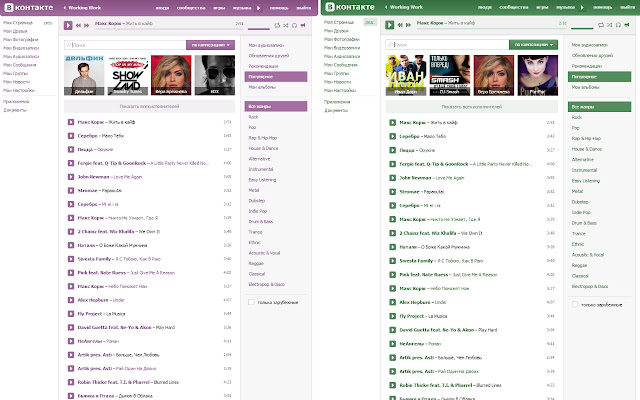Screen dimensions: 640x400
Task: Open DJ Smash artist thumbnail in green window
Action: pos(450,75)
